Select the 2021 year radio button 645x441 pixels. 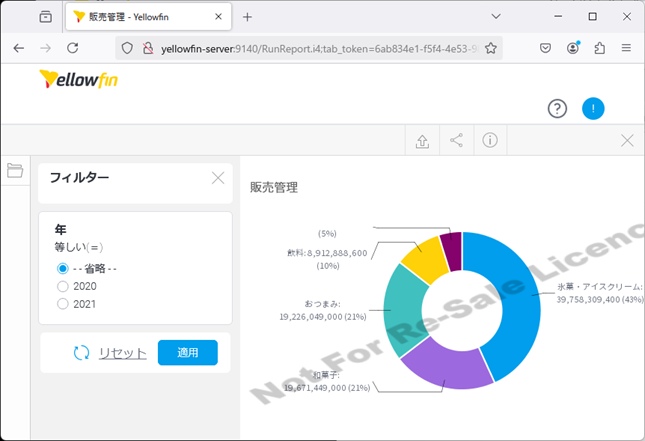pyautogui.click(x=63, y=304)
